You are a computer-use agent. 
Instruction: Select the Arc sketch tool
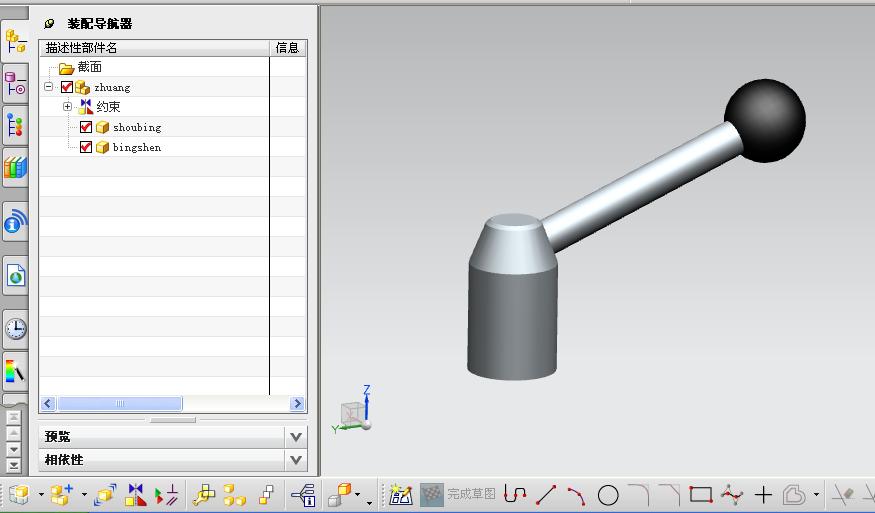point(576,495)
